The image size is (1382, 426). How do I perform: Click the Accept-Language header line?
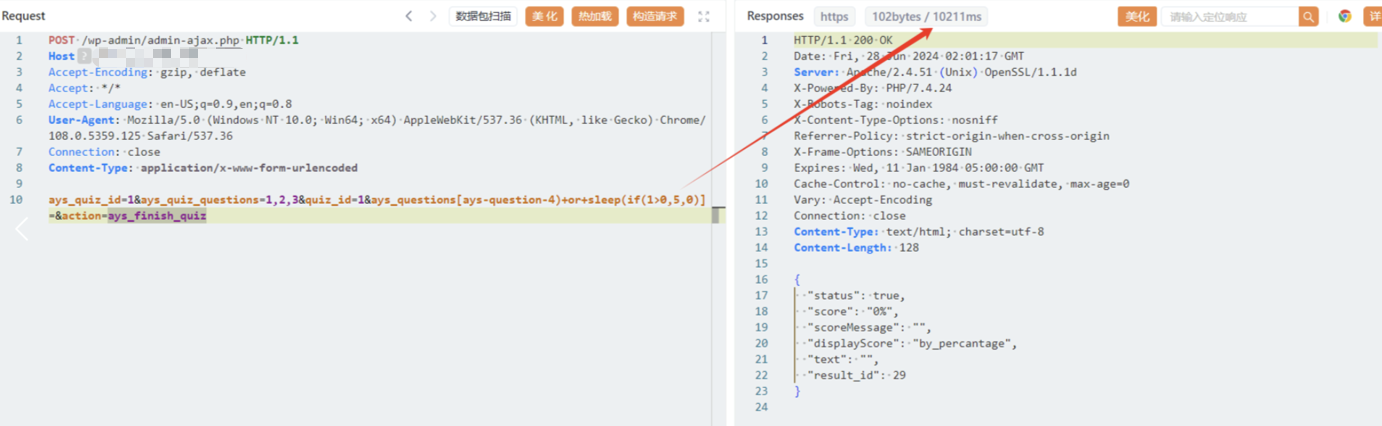[x=170, y=104]
